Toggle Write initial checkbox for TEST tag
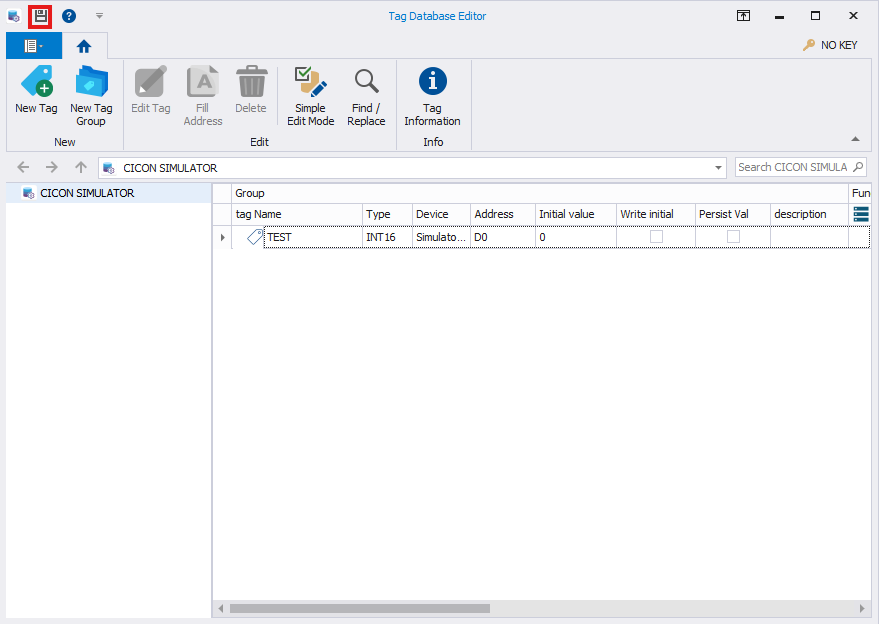 (x=656, y=237)
